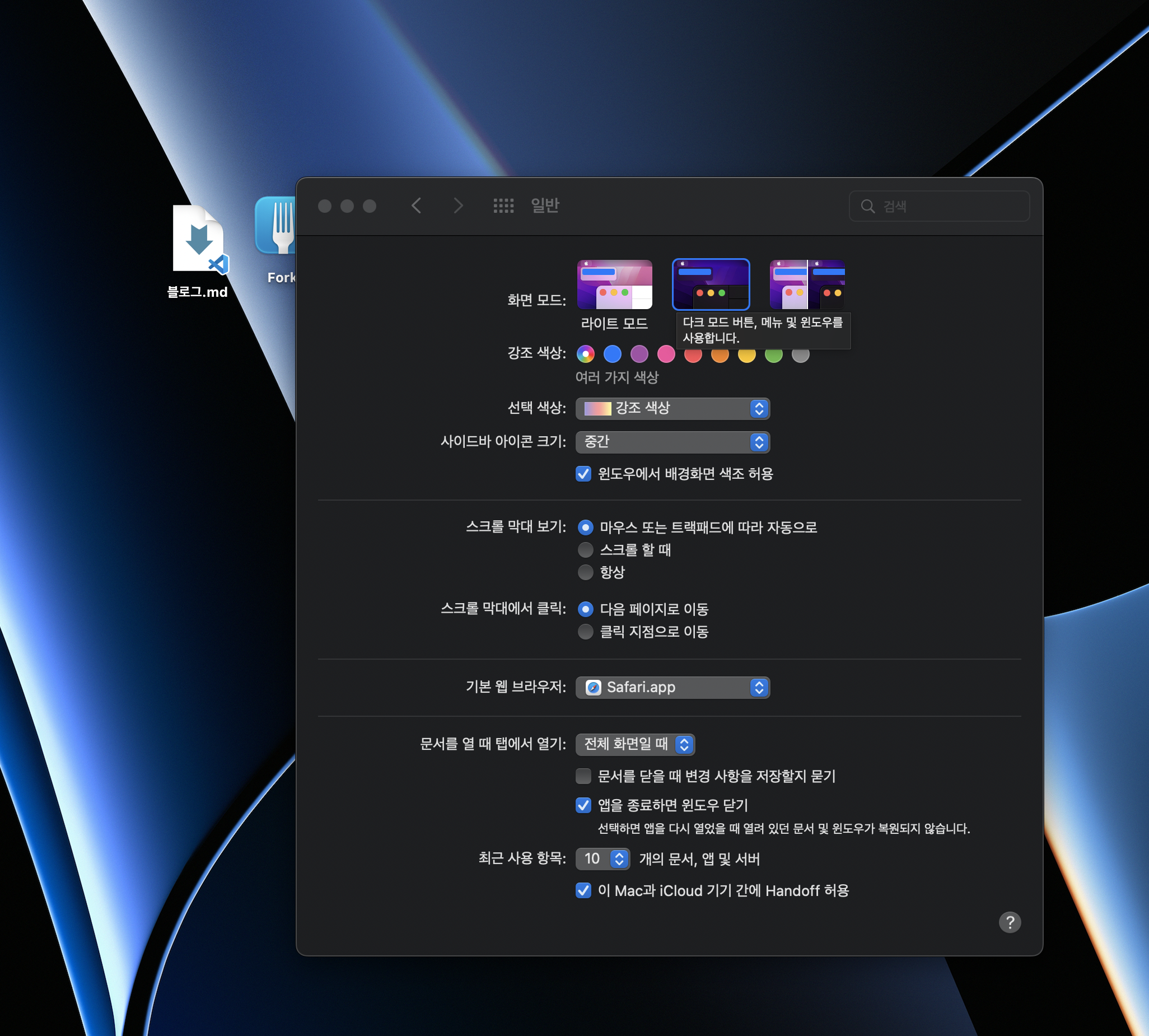The image size is (1149, 1036).
Task: Go back with the left chevron
Action: point(417,206)
